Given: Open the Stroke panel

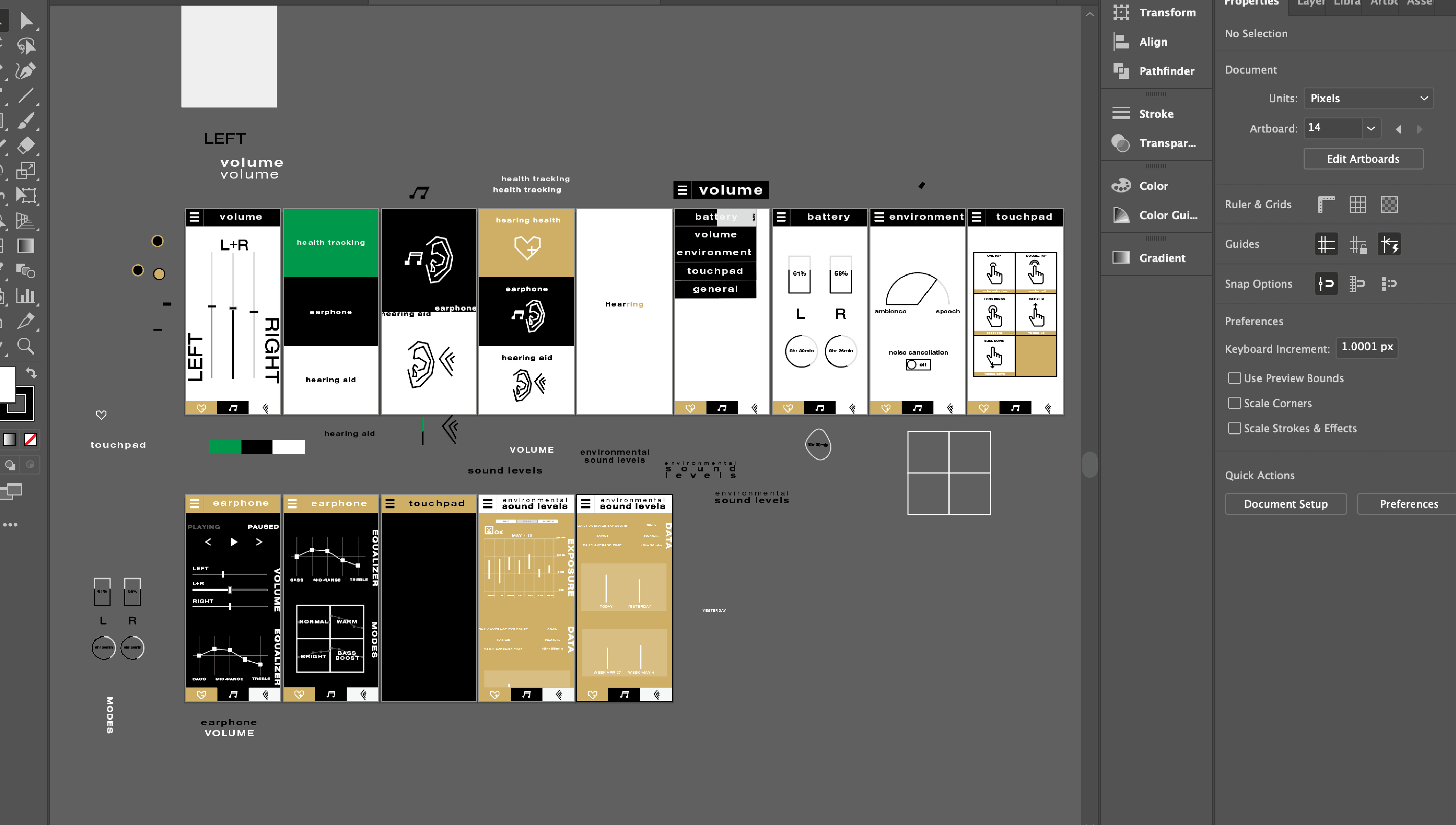Looking at the screenshot, I should pyautogui.click(x=1156, y=114).
